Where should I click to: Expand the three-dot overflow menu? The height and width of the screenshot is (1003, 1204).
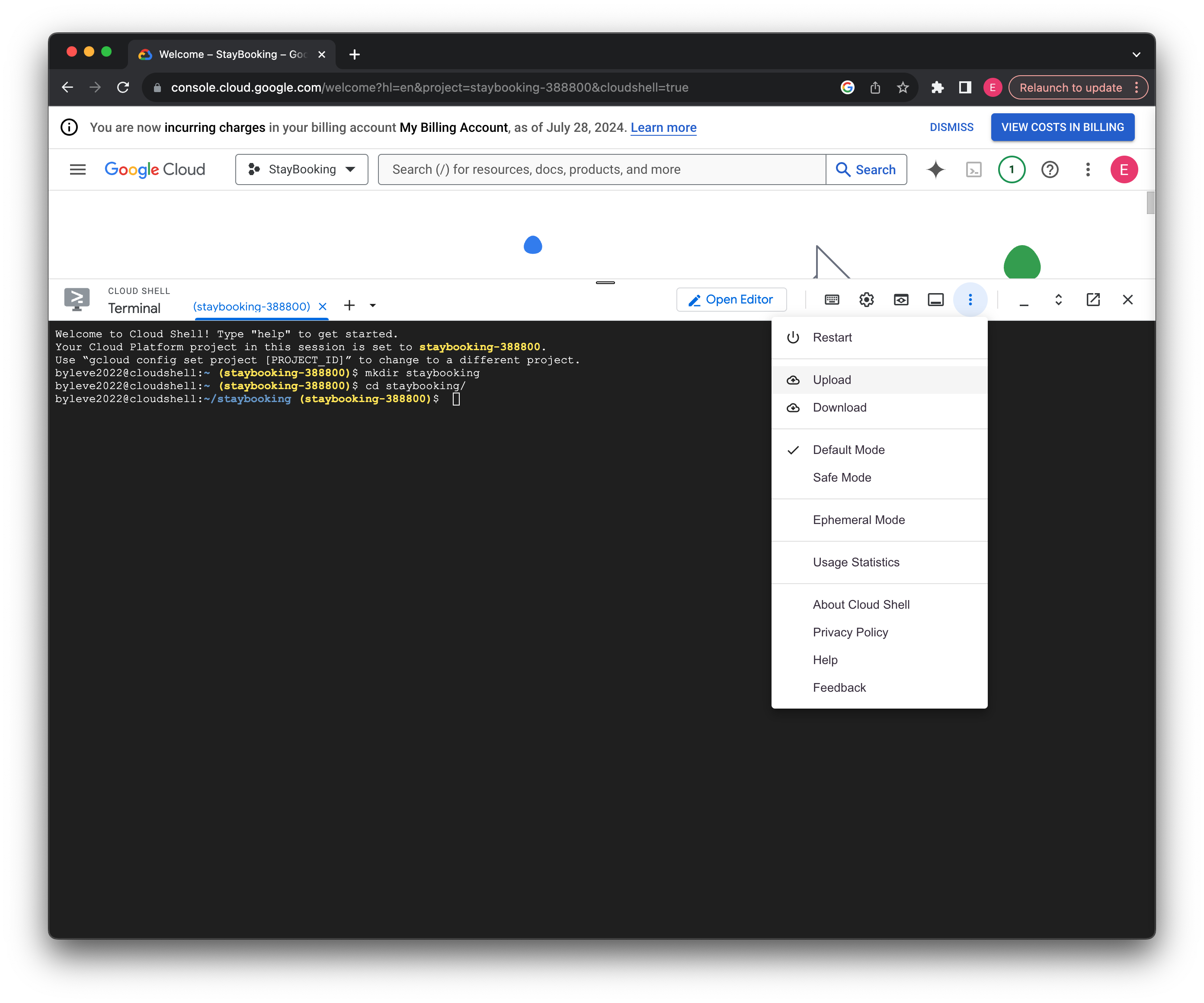[x=970, y=299]
